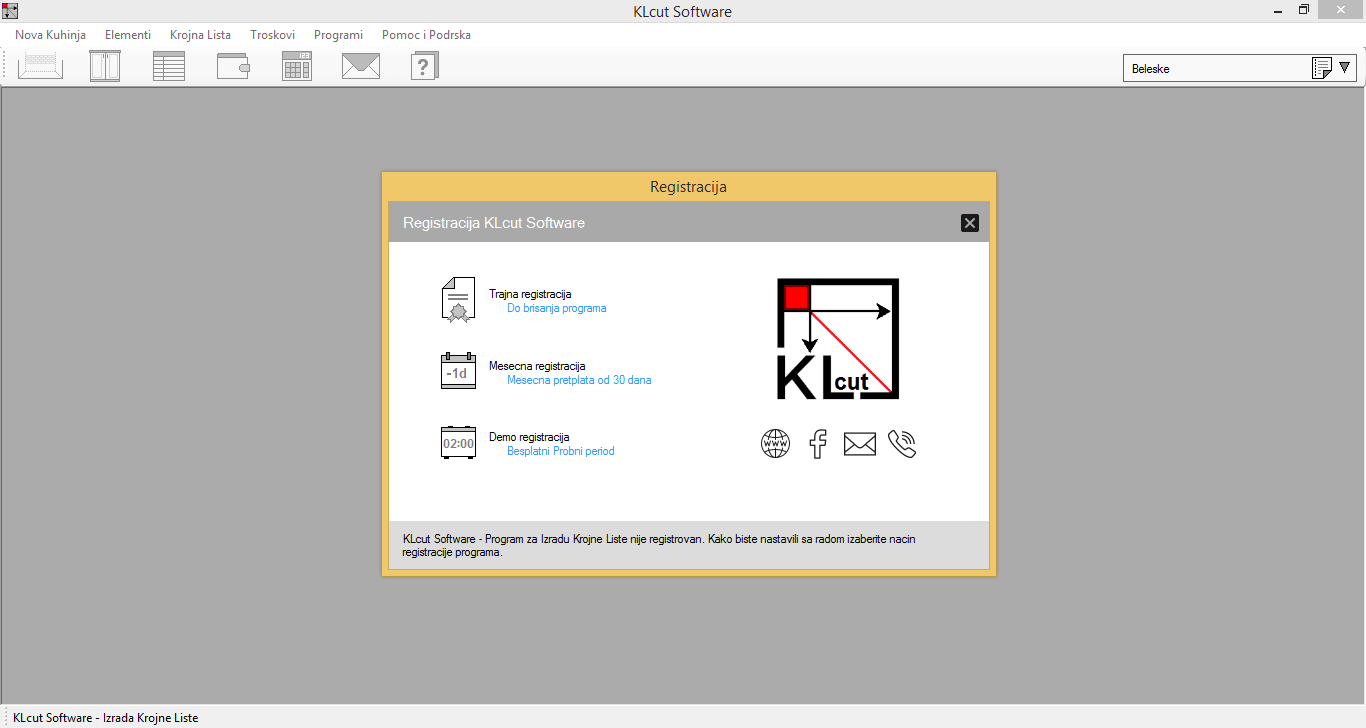Image resolution: width=1366 pixels, height=728 pixels.
Task: Open the Nova Kuhinja menu
Action: (50, 35)
